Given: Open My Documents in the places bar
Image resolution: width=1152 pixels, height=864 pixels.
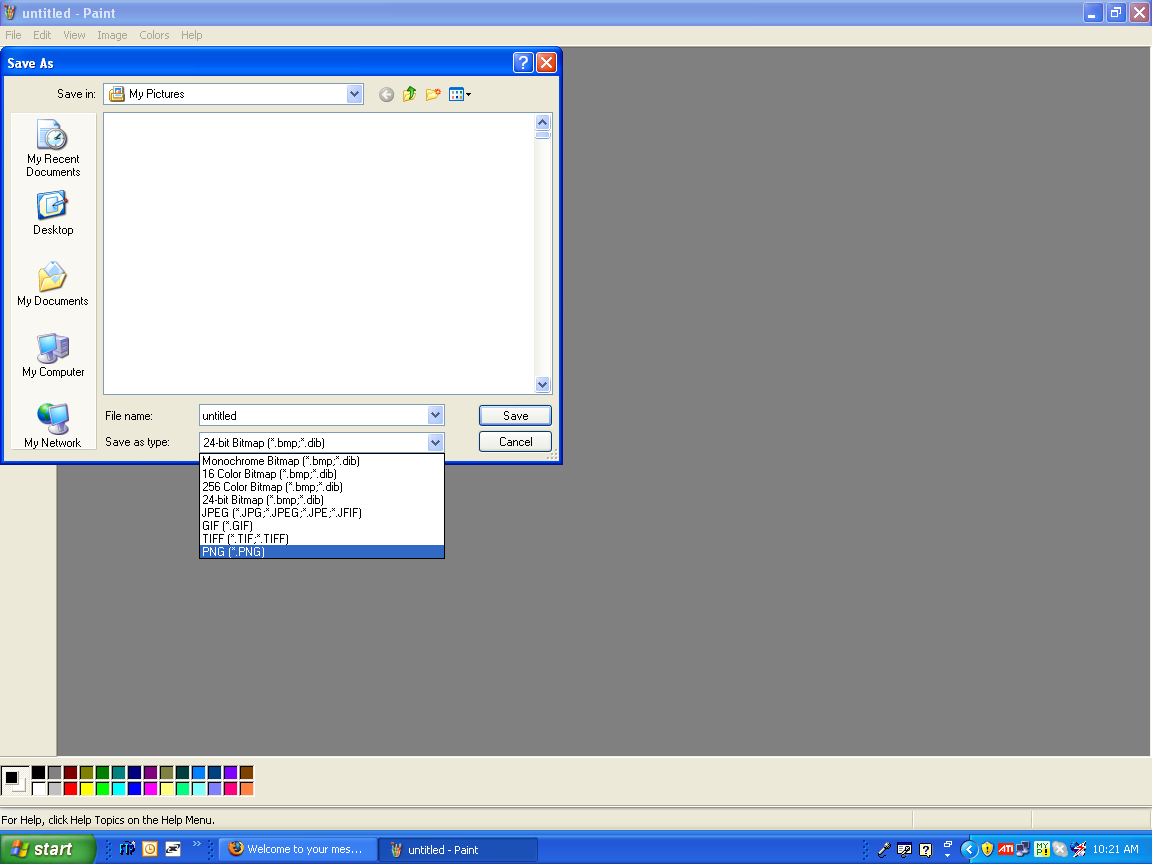Looking at the screenshot, I should click(x=53, y=284).
